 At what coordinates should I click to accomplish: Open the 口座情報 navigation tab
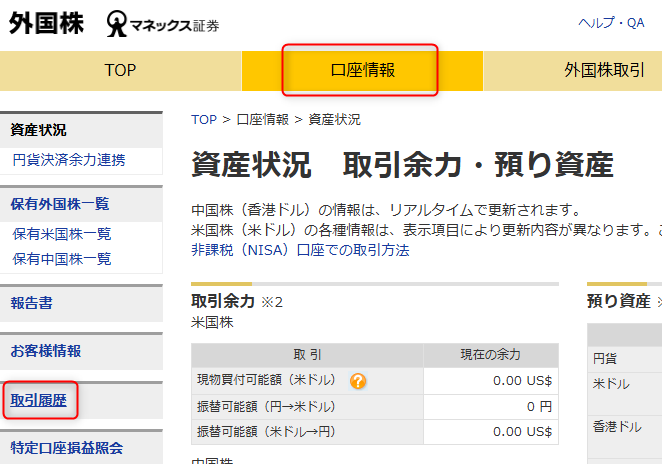pos(362,71)
